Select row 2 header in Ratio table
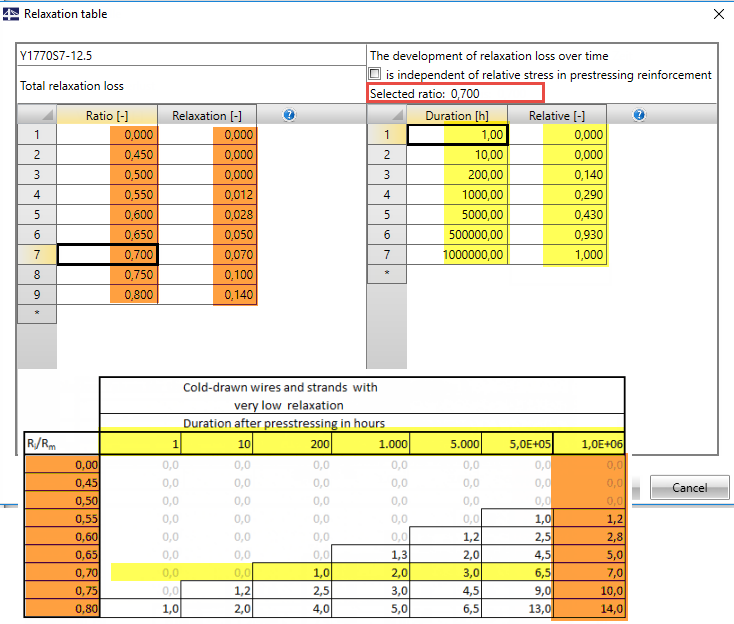This screenshot has height=624, width=734. pyautogui.click(x=37, y=154)
